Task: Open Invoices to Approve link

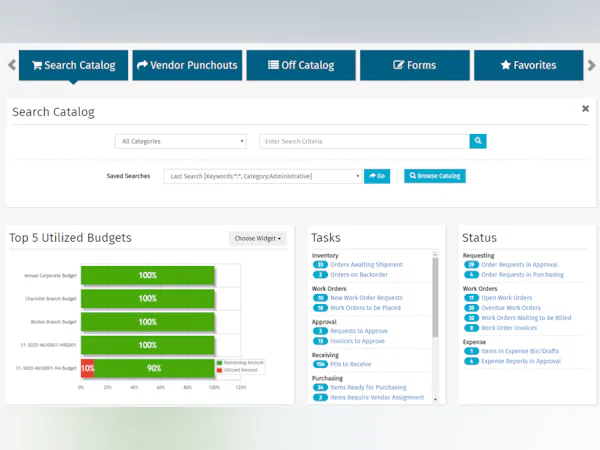Action: pos(357,341)
